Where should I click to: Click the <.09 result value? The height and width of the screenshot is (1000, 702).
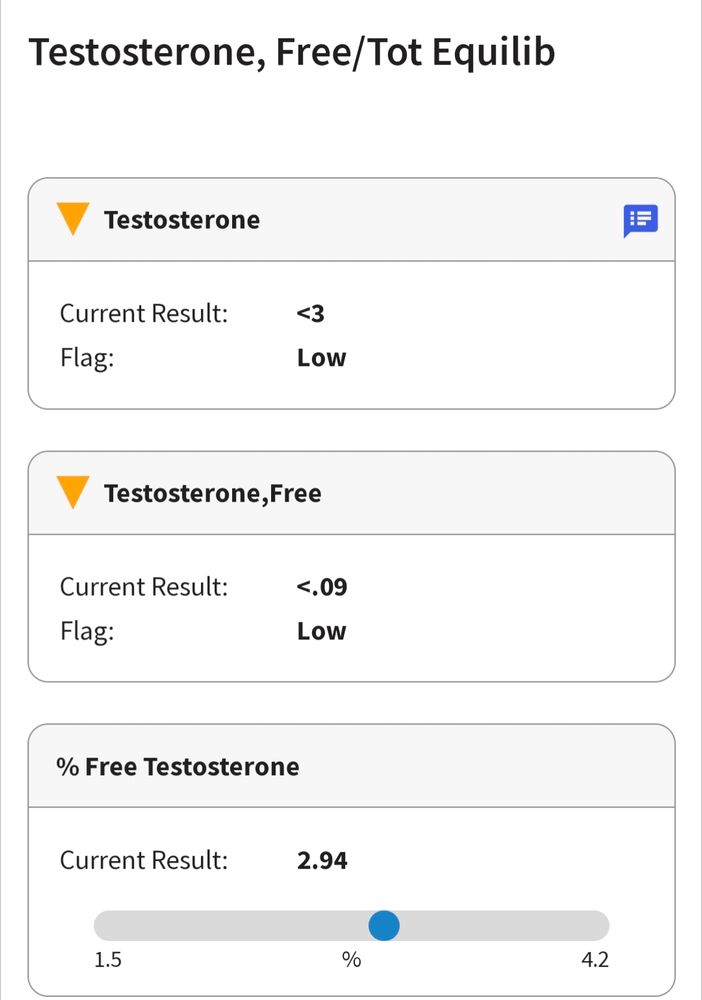point(321,587)
